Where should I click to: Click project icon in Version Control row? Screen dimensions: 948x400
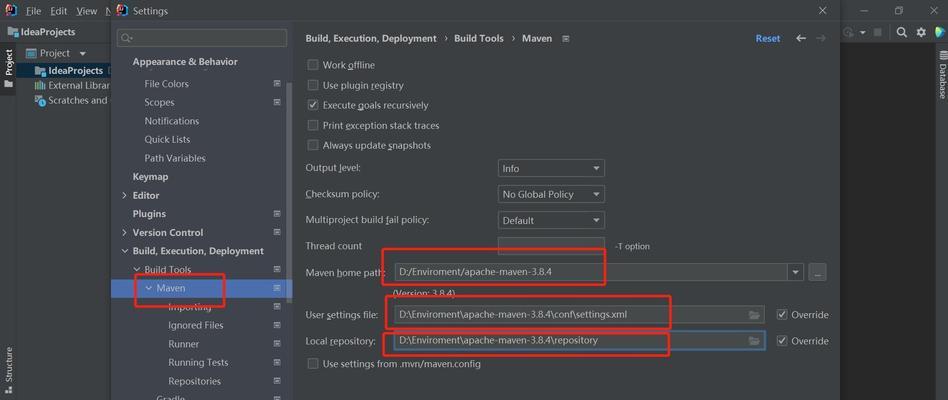[277, 233]
